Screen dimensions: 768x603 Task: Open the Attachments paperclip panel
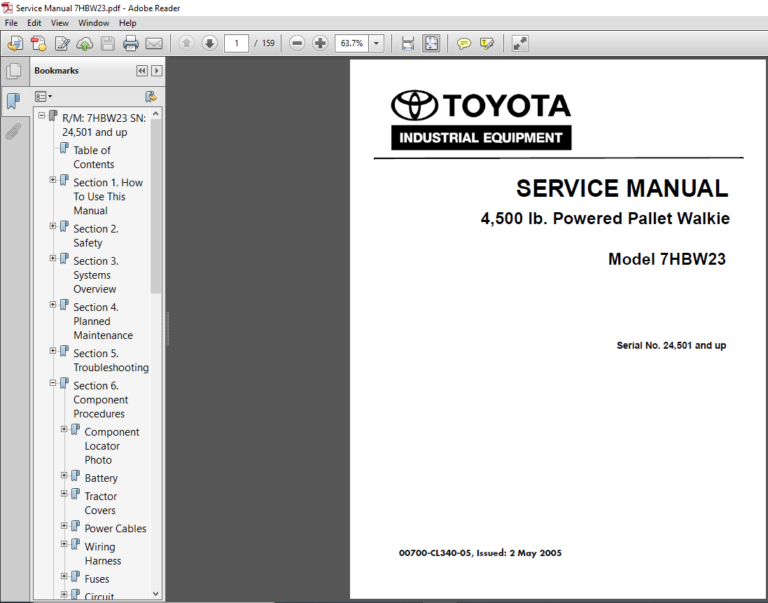point(14,131)
